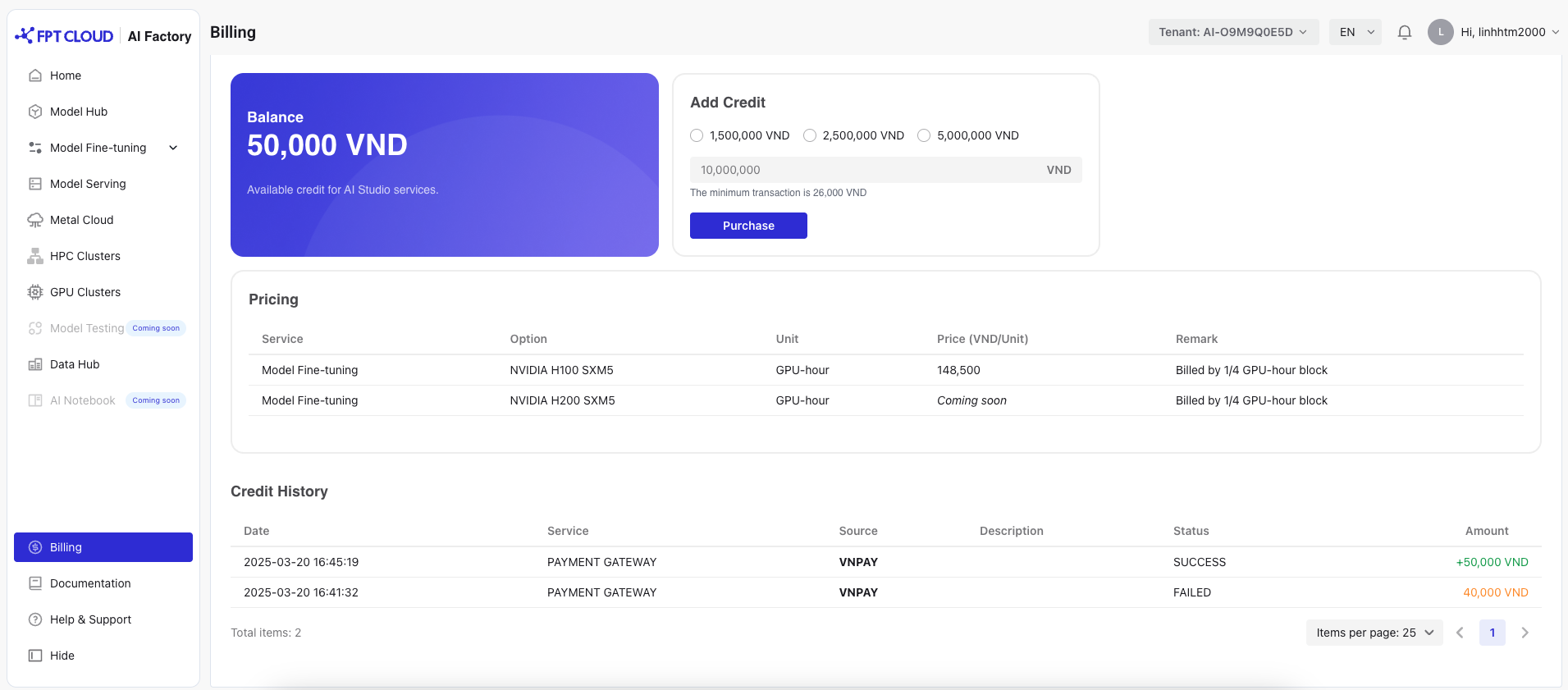The width and height of the screenshot is (1568, 690).
Task: Click Total items: 2 text
Action: pyautogui.click(x=266, y=633)
